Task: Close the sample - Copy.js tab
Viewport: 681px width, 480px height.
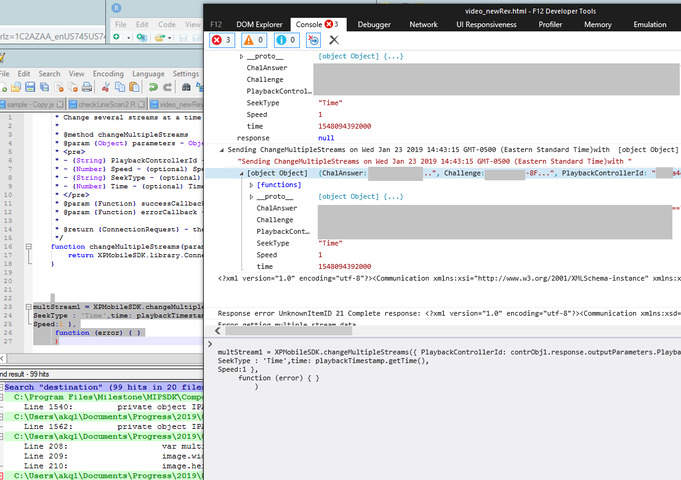Action: 62,105
